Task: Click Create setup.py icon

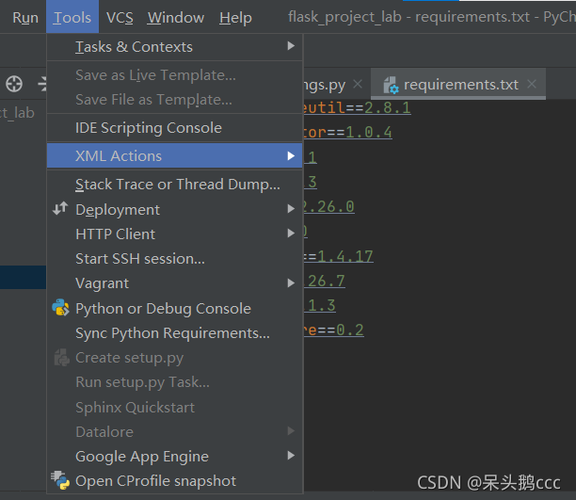Action: coord(61,357)
